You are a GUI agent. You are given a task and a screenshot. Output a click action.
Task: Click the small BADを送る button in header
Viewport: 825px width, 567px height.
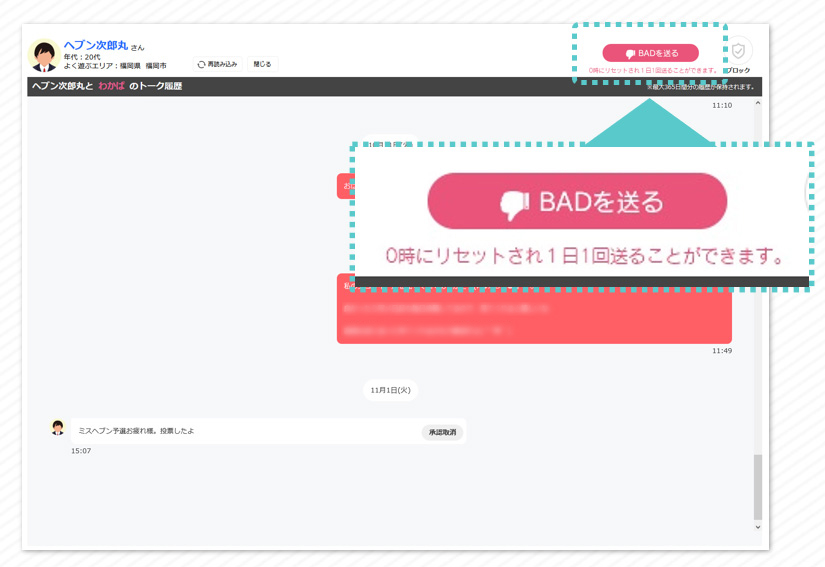(650, 53)
